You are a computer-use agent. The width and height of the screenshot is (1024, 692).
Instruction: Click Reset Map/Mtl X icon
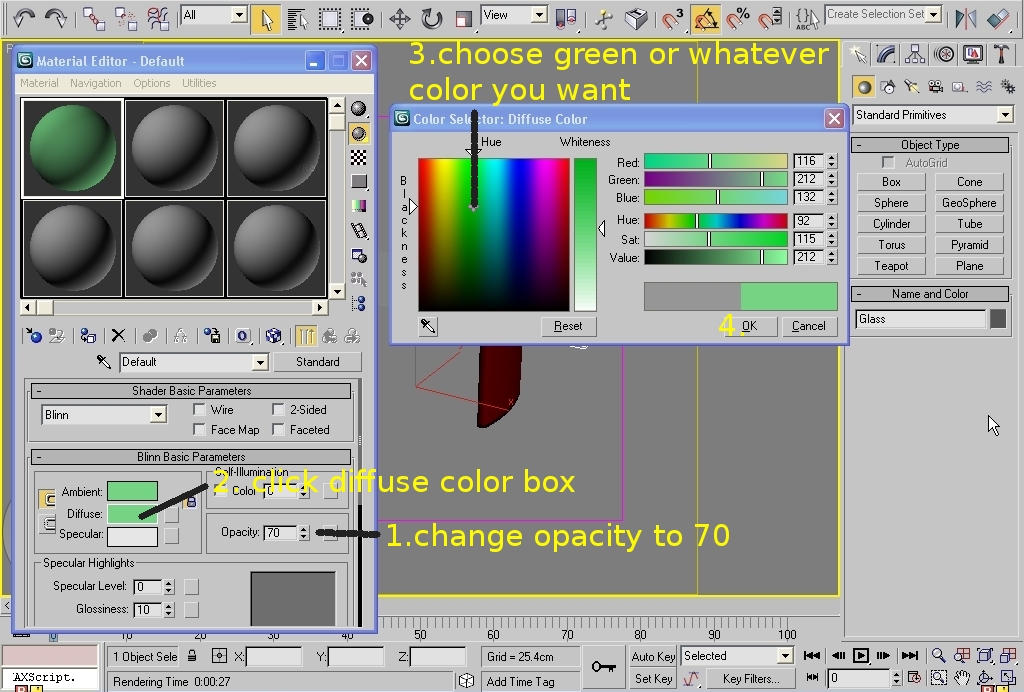click(118, 336)
